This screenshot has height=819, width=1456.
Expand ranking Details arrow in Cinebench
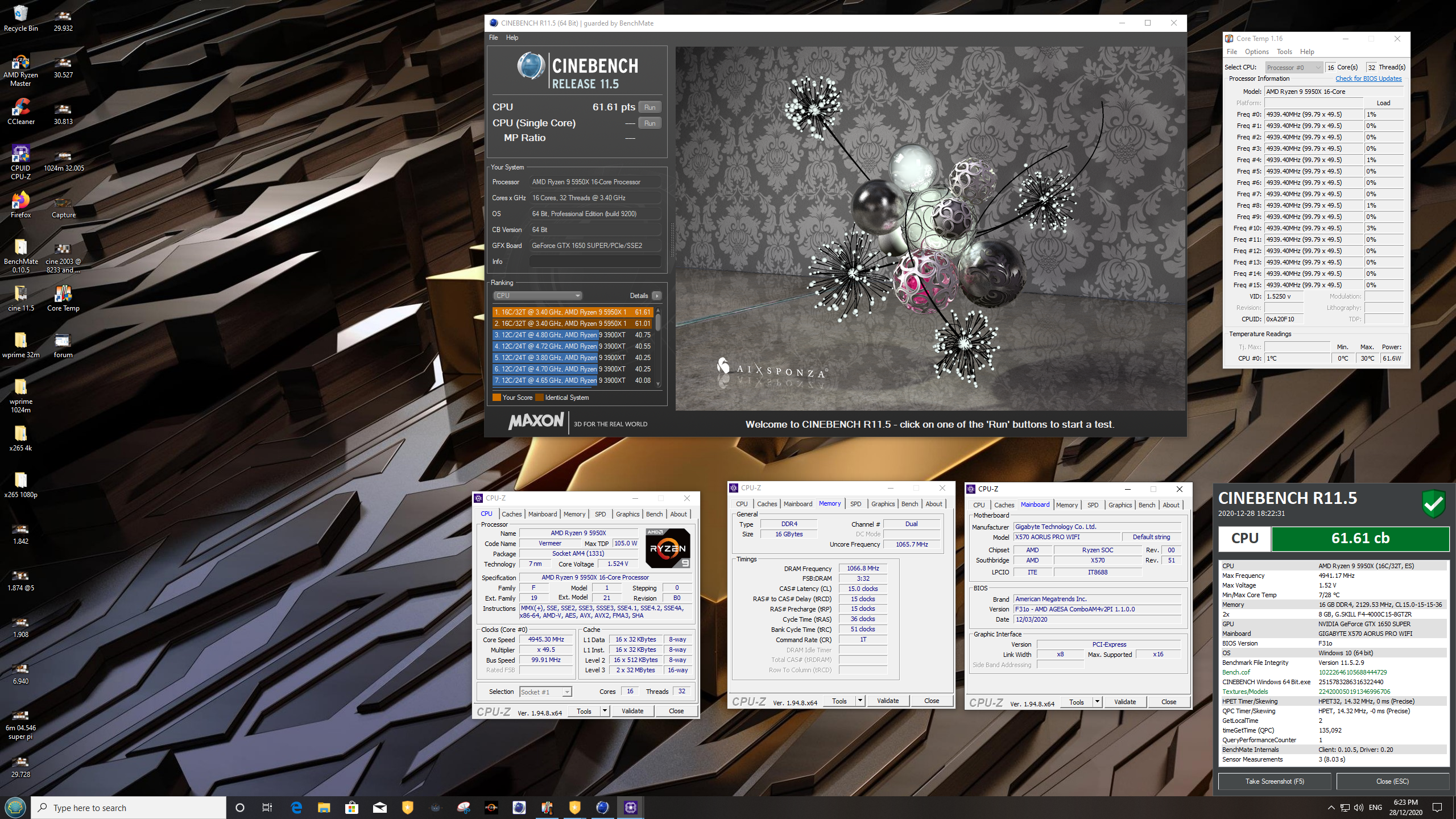657,296
